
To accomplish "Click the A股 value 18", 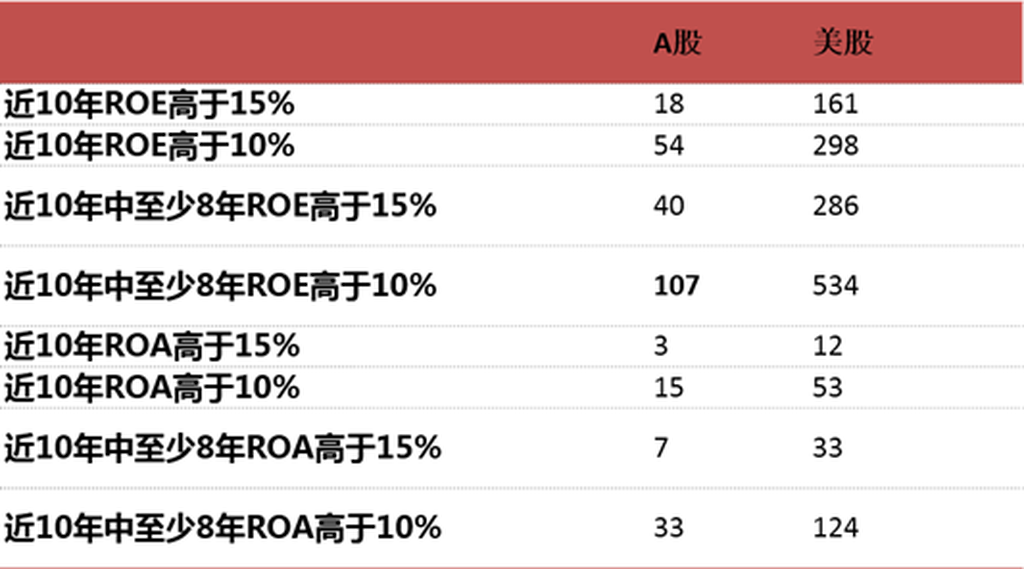I will tap(669, 104).
